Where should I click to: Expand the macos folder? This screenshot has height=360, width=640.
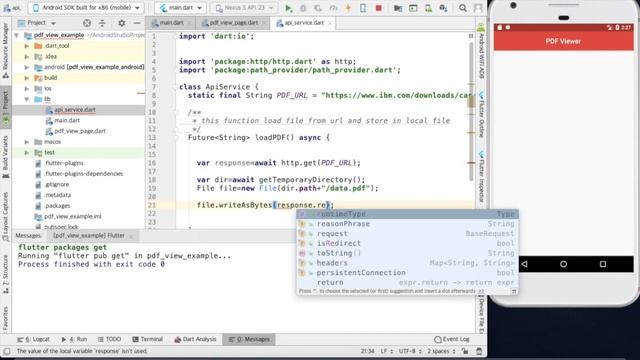27,142
